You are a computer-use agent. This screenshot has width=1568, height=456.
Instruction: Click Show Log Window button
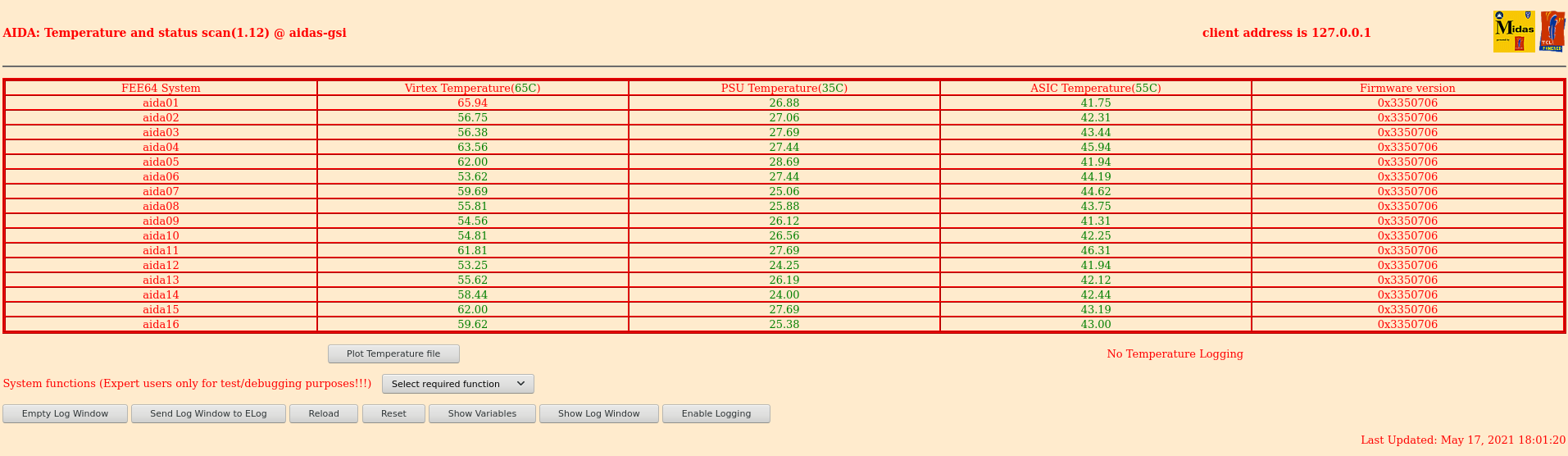(x=599, y=413)
